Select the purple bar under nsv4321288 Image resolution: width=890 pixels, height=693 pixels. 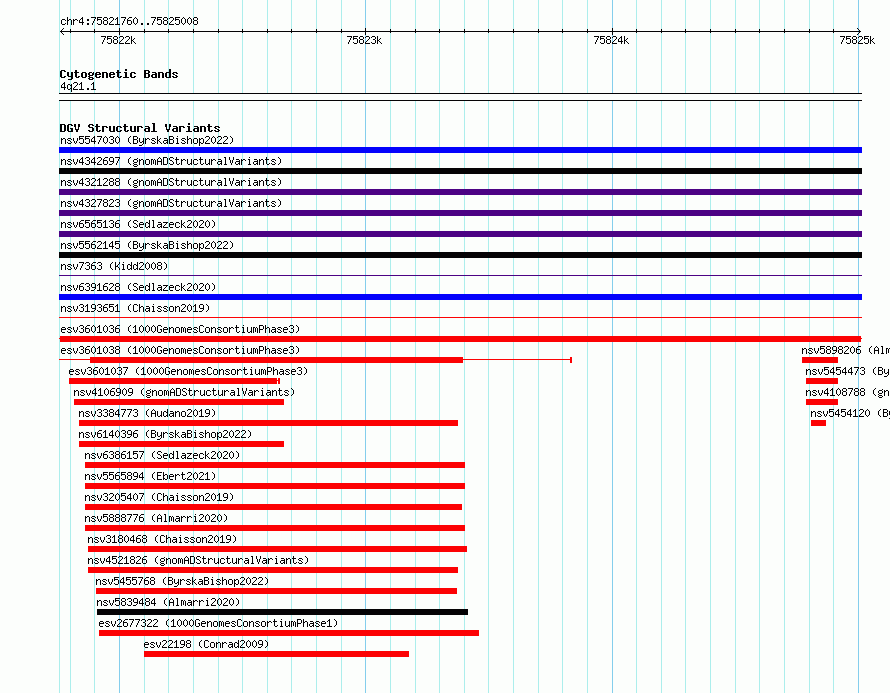[460, 192]
